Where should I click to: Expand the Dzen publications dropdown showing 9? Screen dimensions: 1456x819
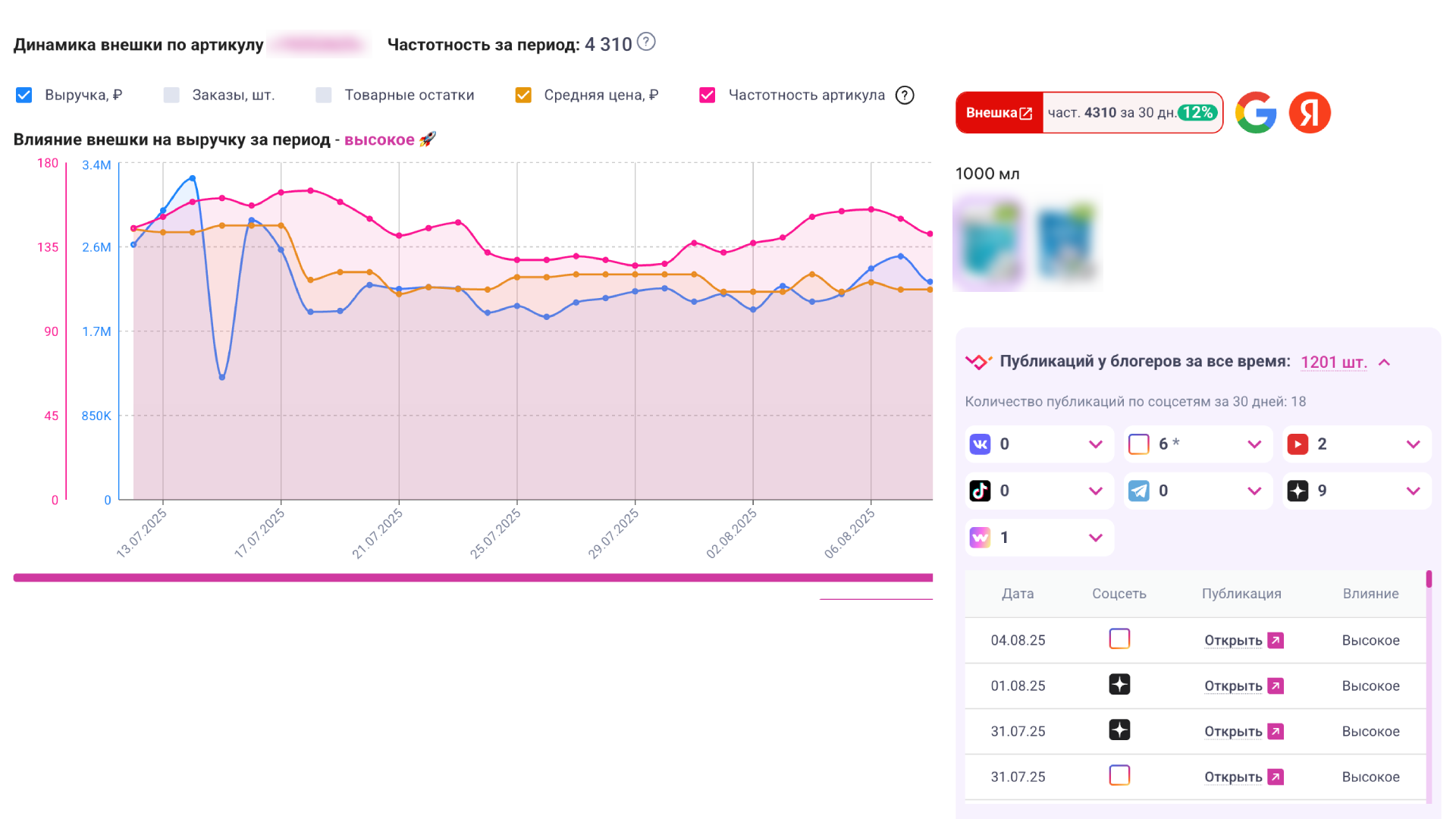tap(1413, 491)
